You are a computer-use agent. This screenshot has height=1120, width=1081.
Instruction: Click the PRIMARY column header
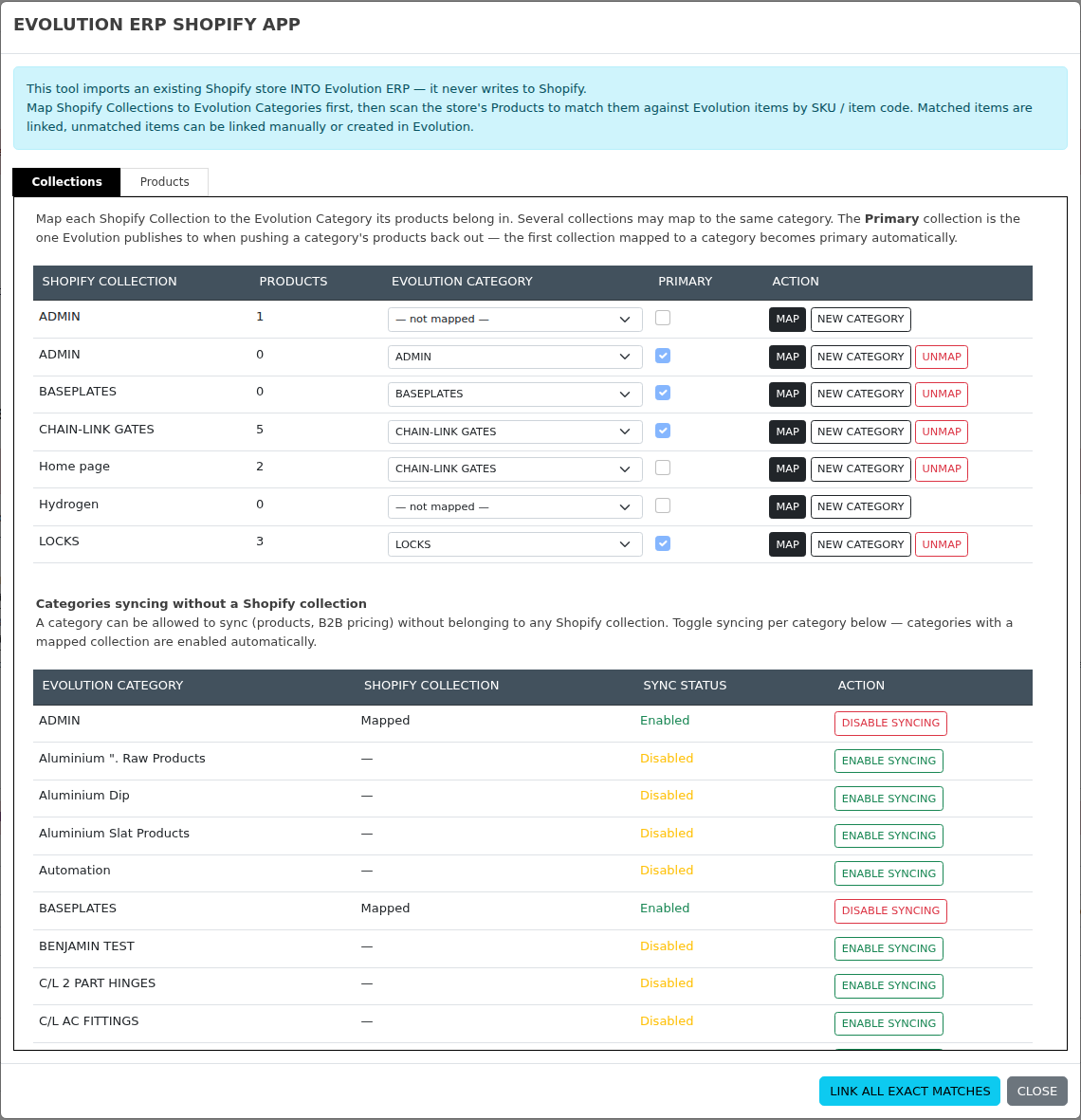(x=685, y=282)
